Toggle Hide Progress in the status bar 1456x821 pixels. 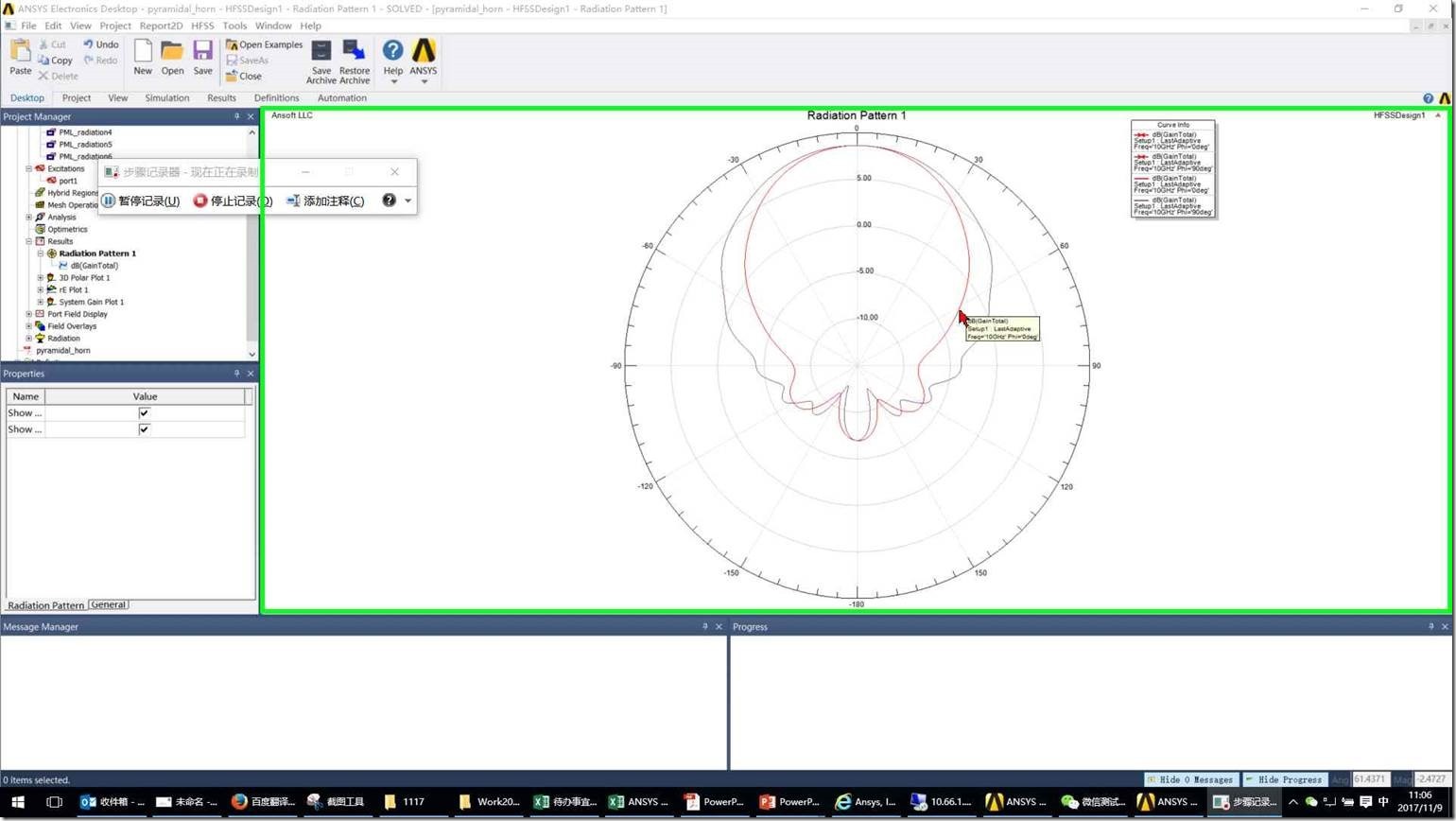pyautogui.click(x=1284, y=779)
